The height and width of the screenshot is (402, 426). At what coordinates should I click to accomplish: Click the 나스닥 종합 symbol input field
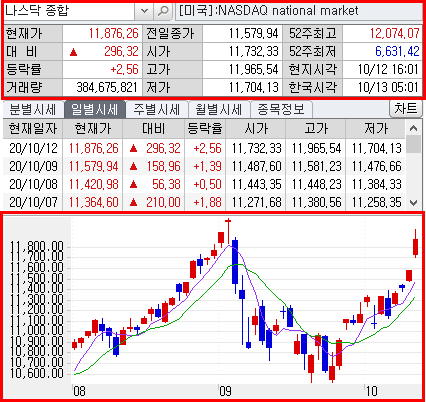click(x=69, y=11)
